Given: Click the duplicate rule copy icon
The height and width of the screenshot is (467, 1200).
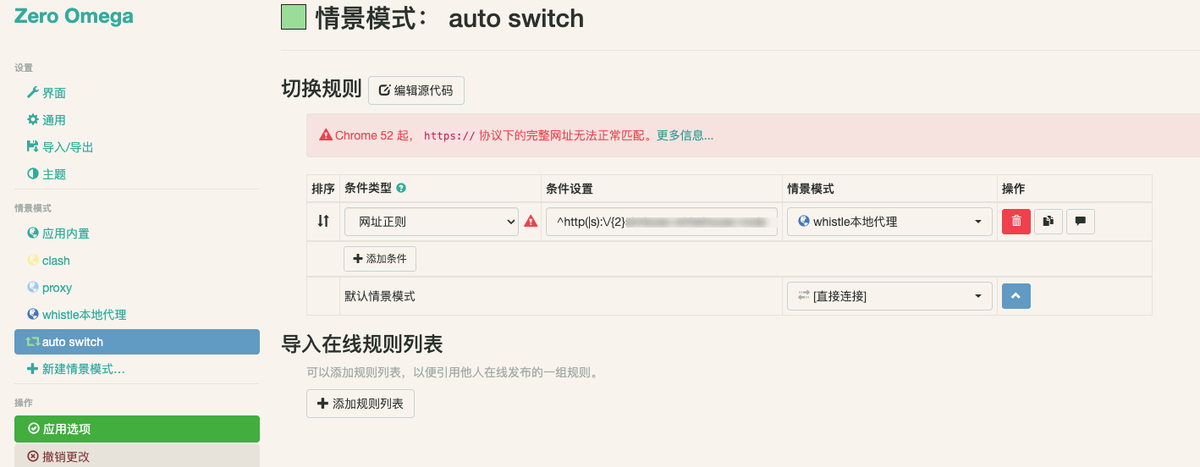Looking at the screenshot, I should (1048, 221).
